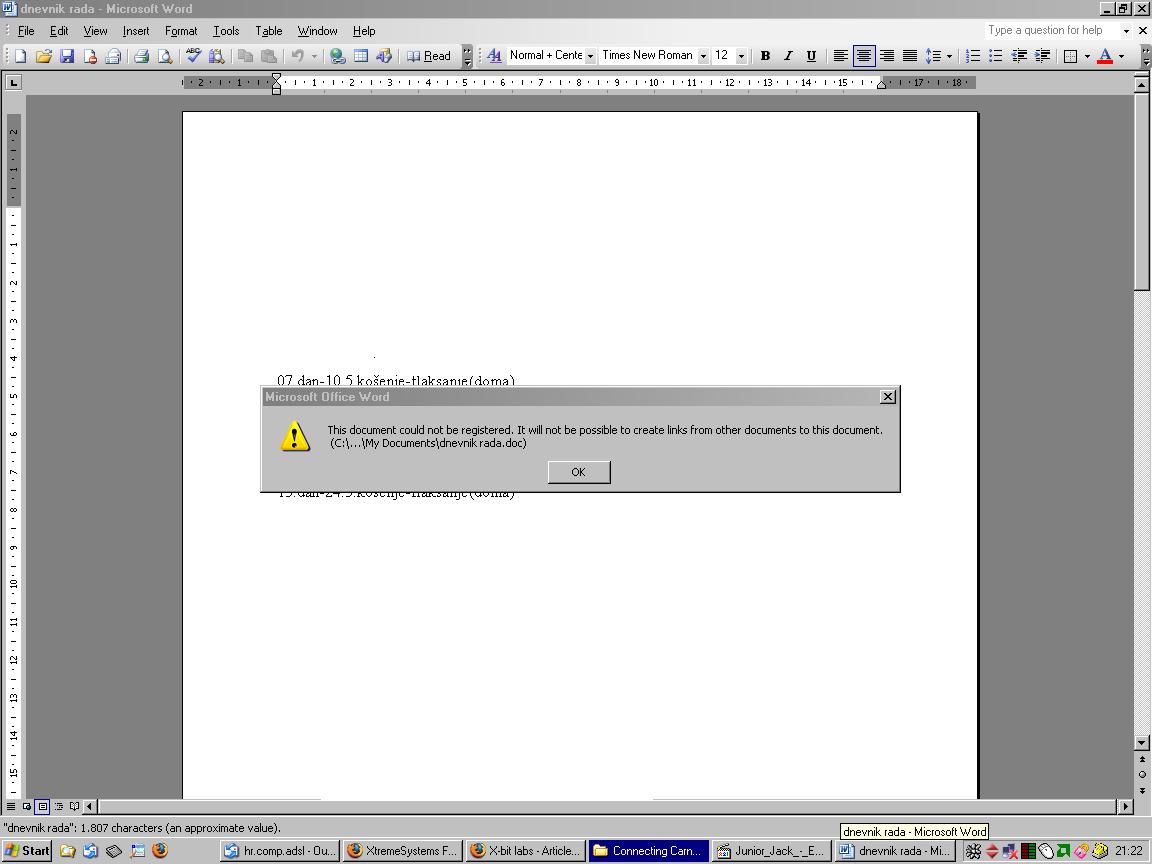Switch to XtremeSystems Firefox taskbar button
Screen dimensions: 1152x864
click(403, 851)
